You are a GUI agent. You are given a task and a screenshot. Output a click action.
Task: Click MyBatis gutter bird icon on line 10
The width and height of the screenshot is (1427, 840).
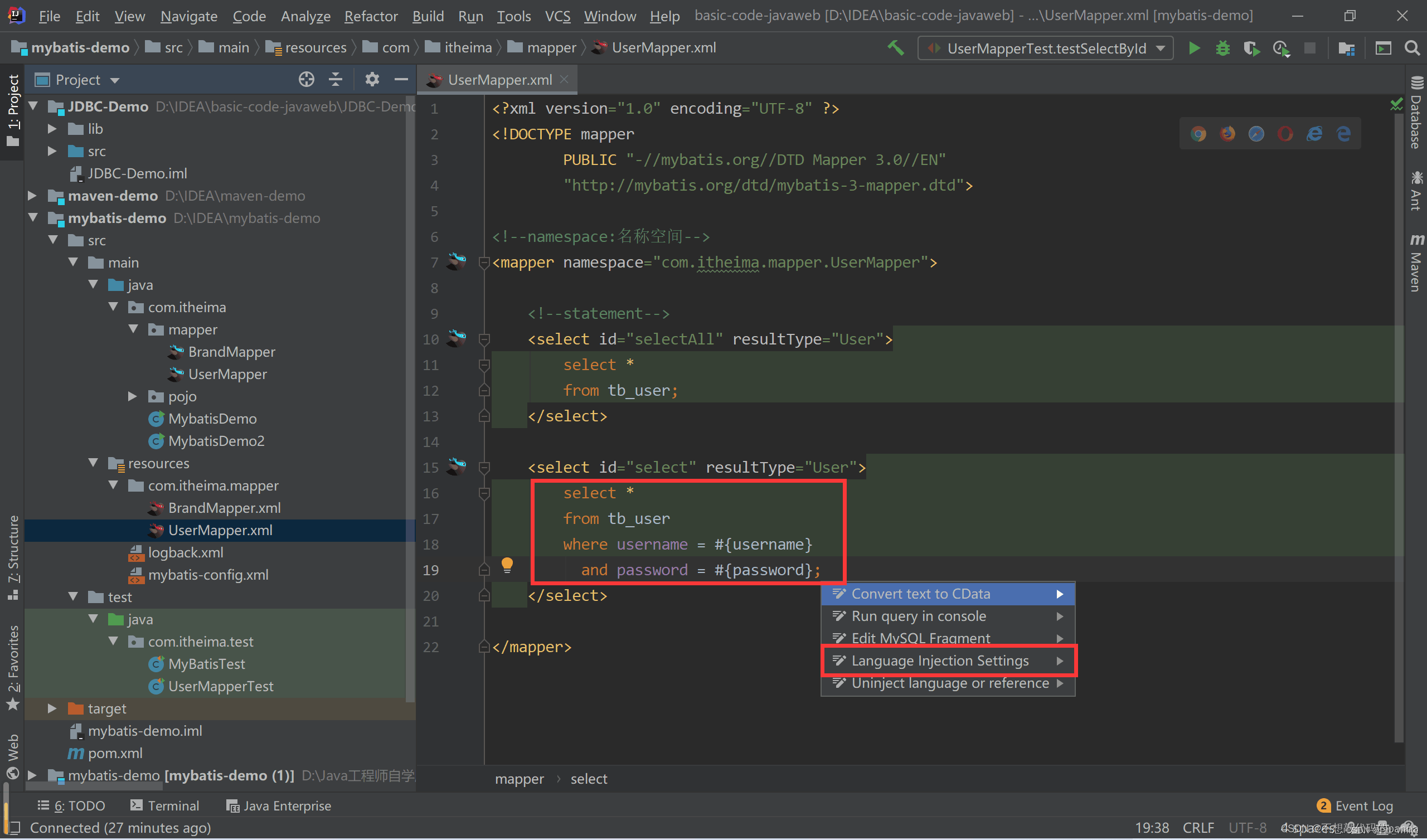[457, 339]
